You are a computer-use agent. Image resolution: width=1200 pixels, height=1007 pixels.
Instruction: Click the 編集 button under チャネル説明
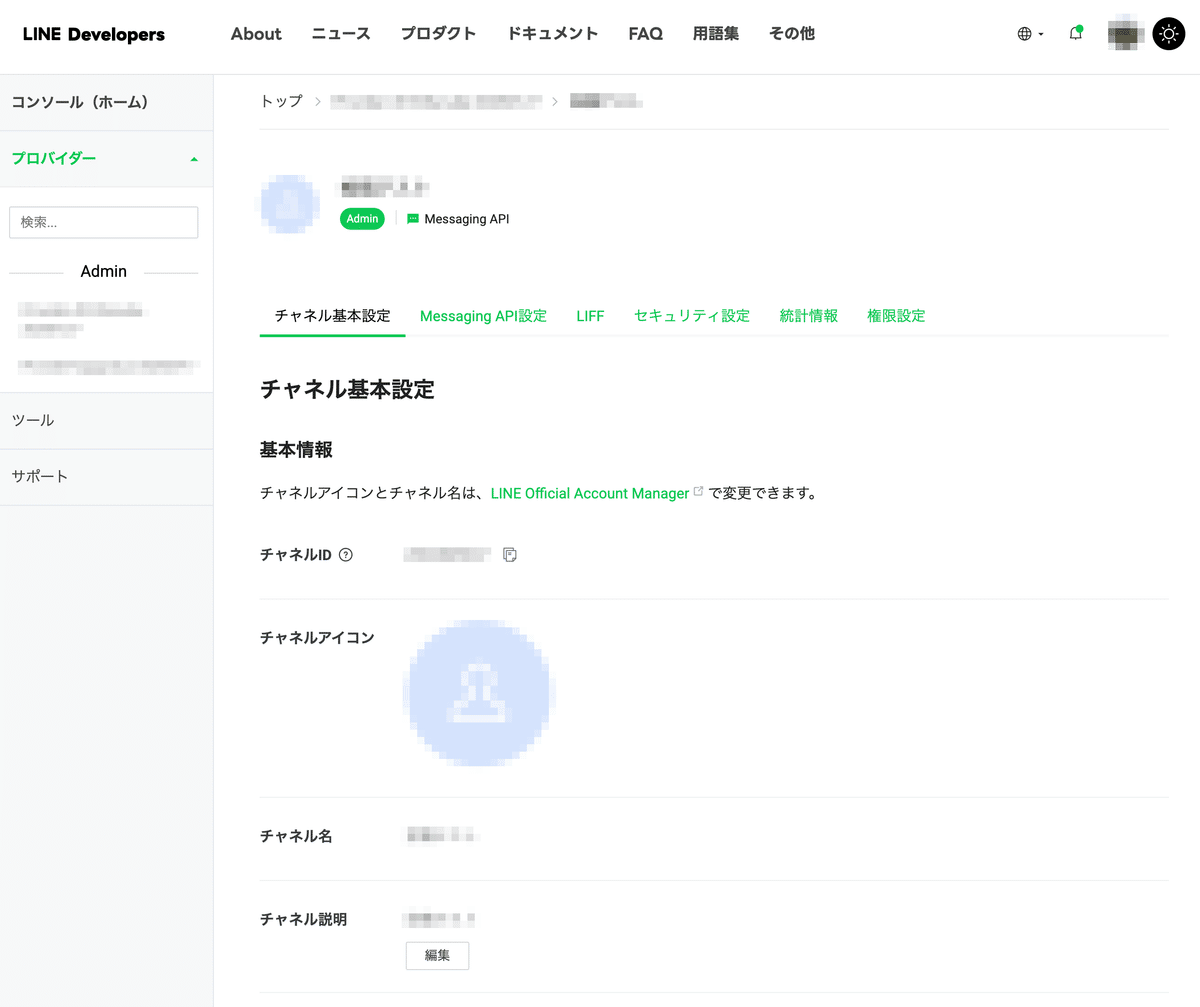click(437, 955)
